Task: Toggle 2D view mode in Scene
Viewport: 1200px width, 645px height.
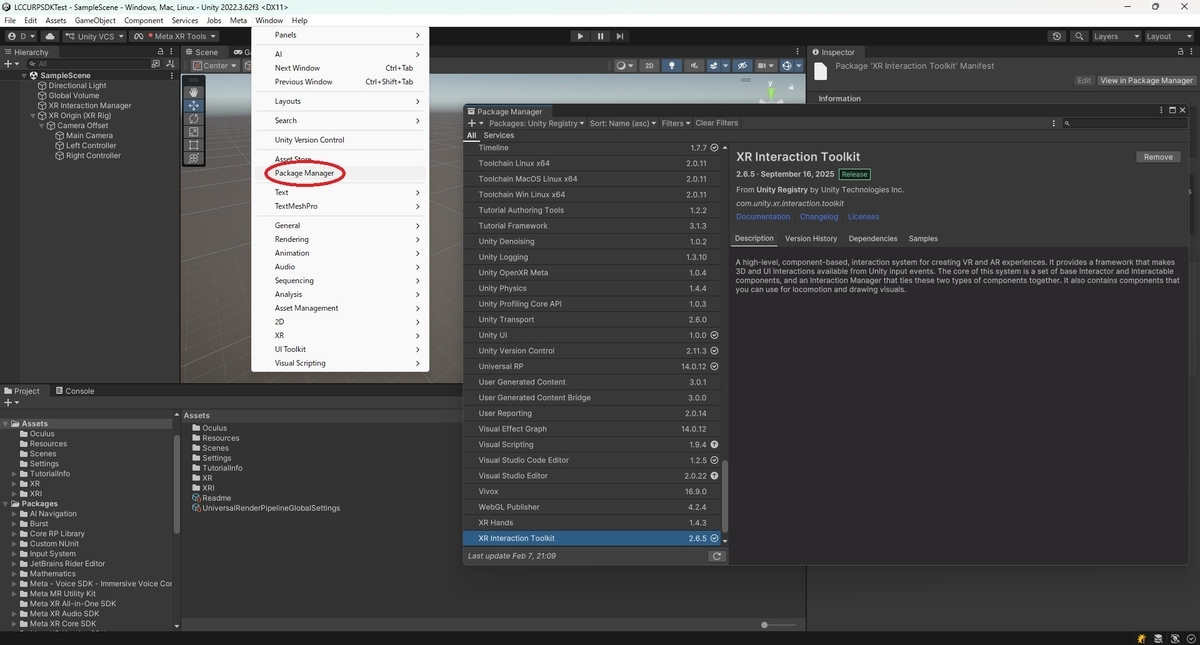Action: tap(649, 66)
